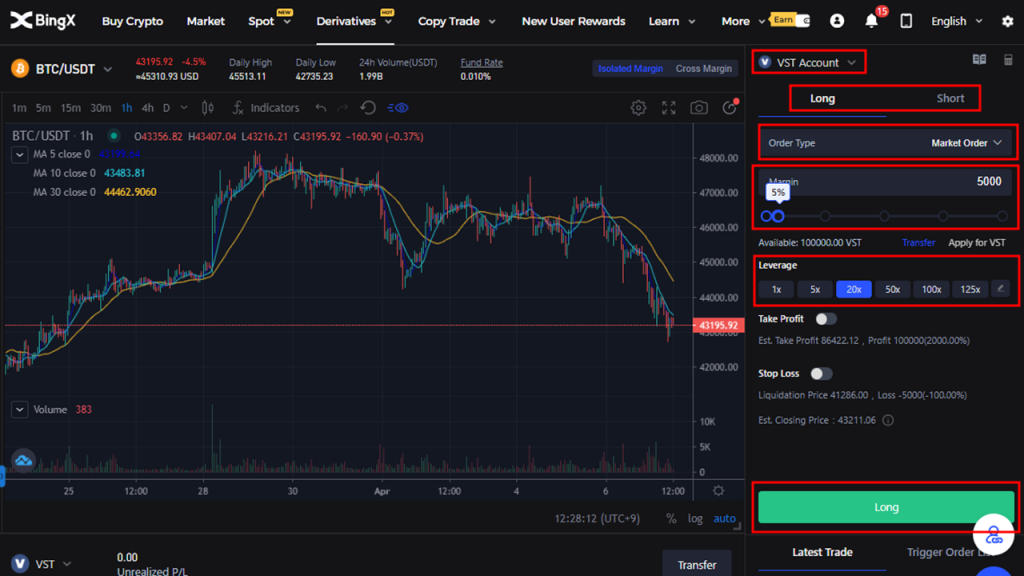The width and height of the screenshot is (1024, 576).
Task: Open the order book icon
Action: point(979,60)
